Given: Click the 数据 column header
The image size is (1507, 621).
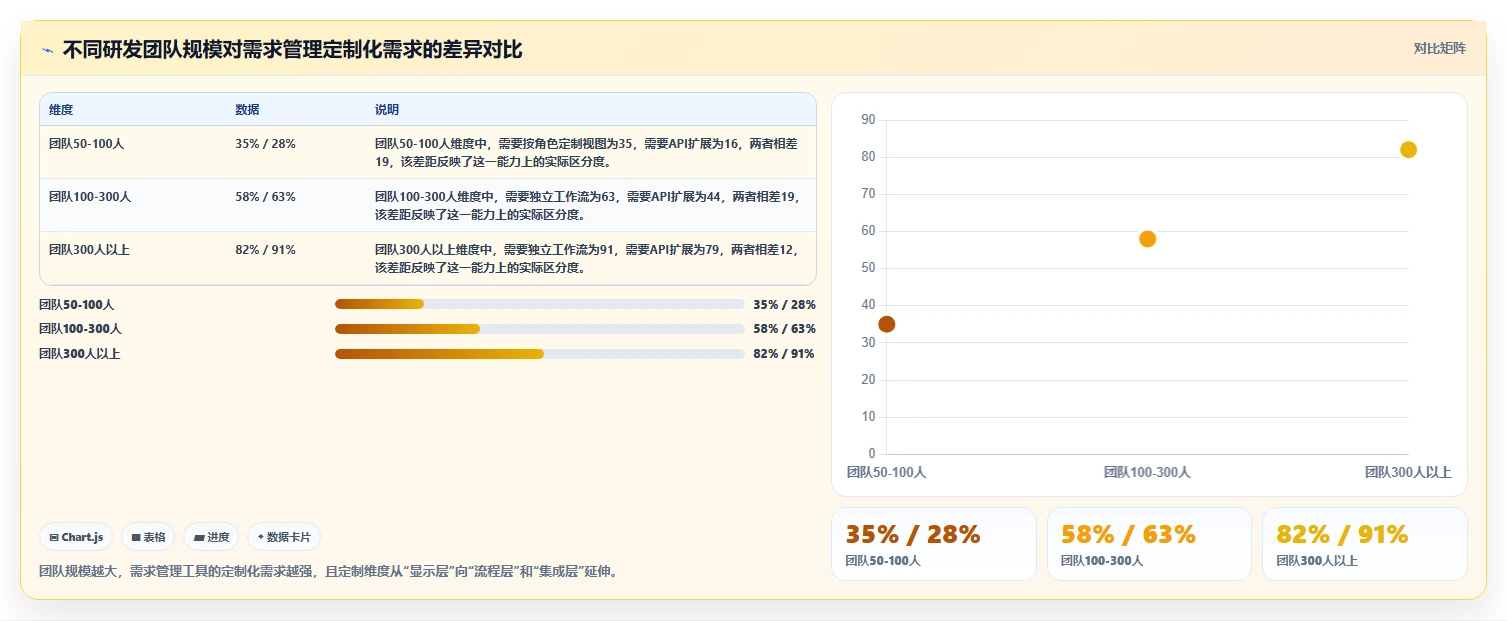Looking at the screenshot, I should 247,110.
